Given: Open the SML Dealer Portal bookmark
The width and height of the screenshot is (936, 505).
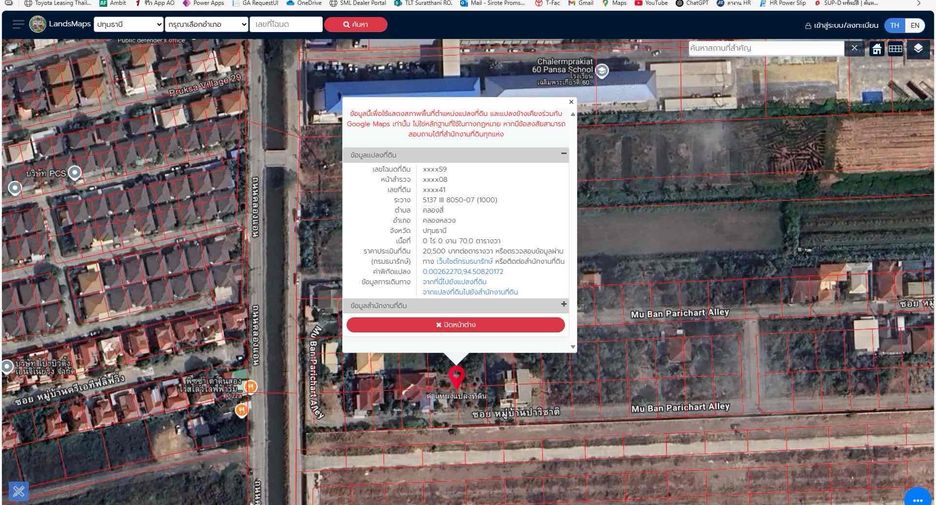Looking at the screenshot, I should 358,3.
